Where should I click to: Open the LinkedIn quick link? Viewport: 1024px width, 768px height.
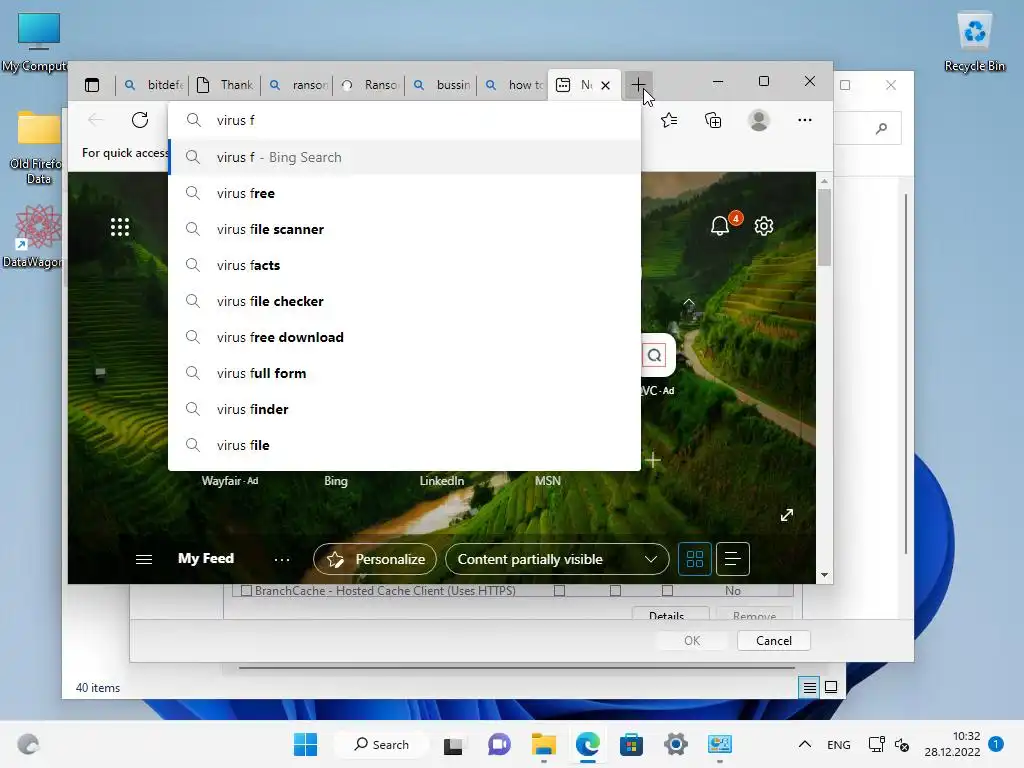441,481
